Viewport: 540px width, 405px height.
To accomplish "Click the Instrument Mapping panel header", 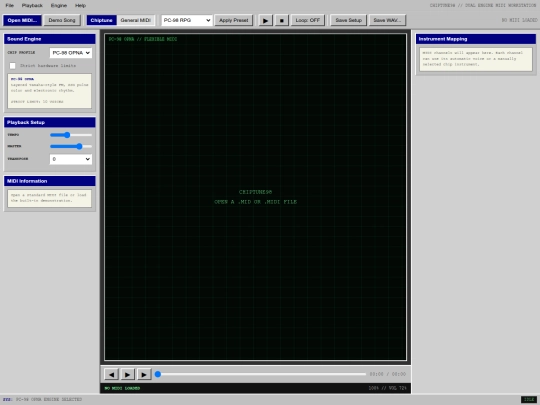I will pos(476,39).
